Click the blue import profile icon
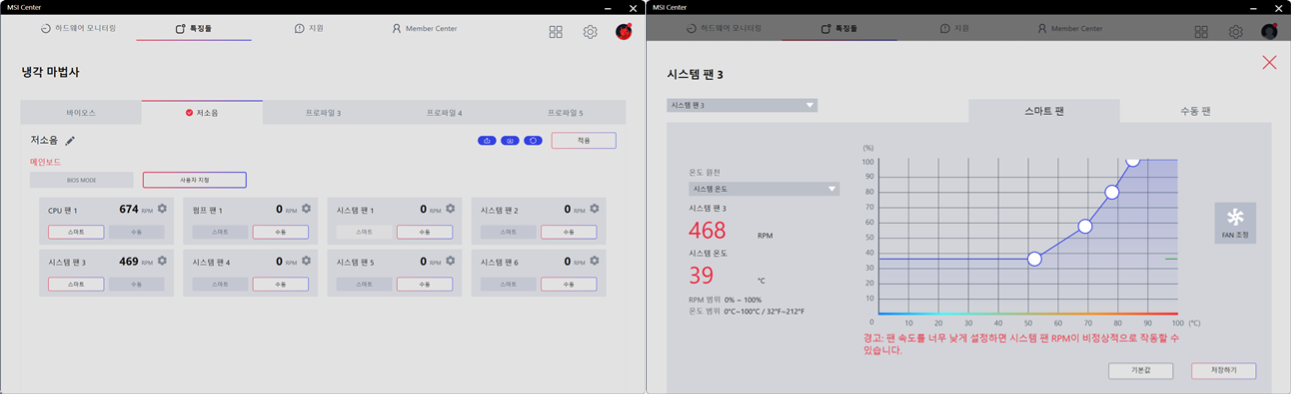 coord(510,141)
